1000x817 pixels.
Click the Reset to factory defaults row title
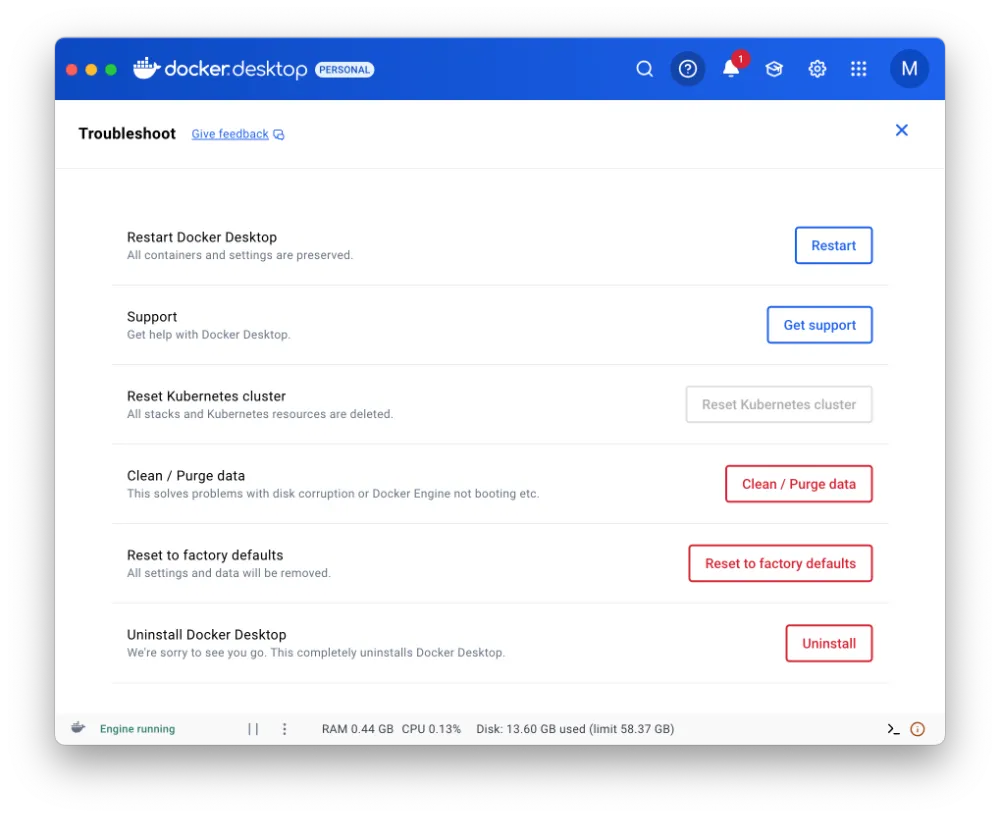pos(205,555)
